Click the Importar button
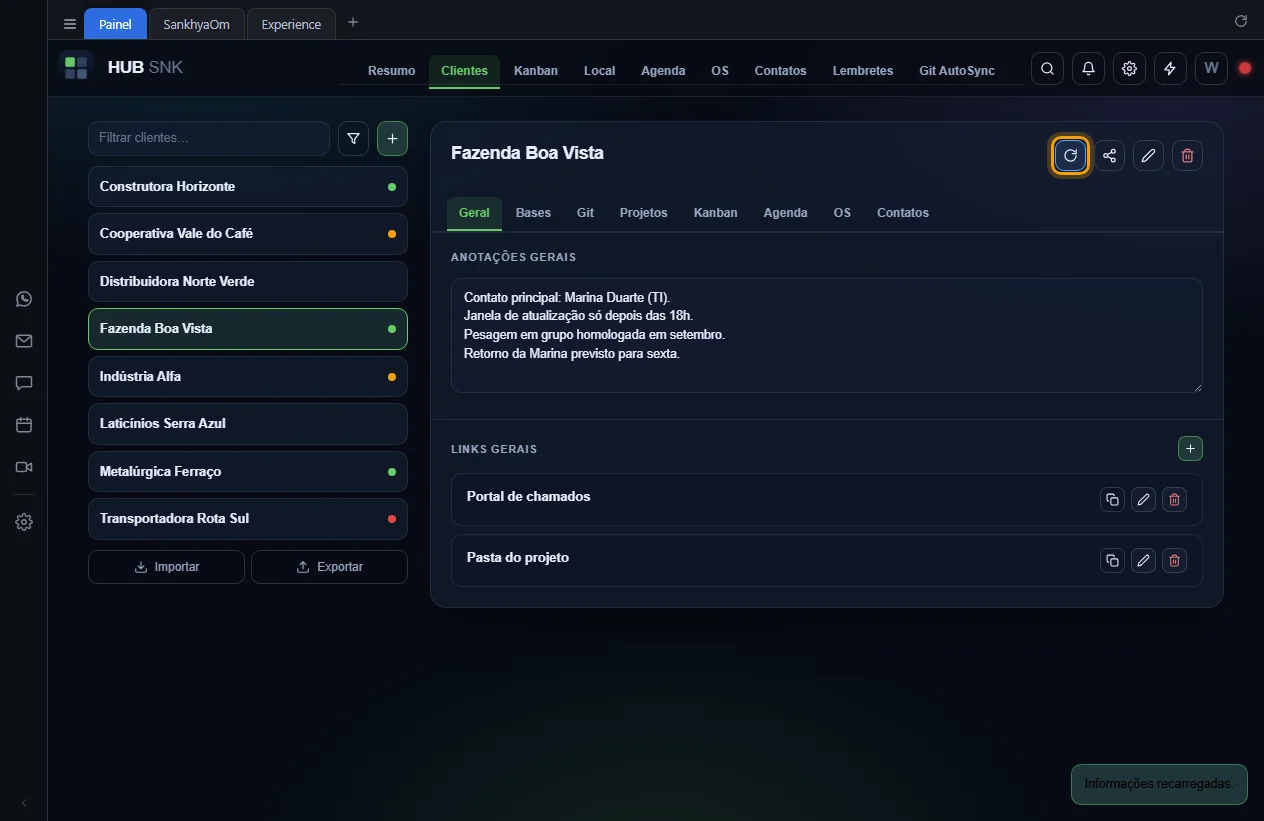Screen dimensions: 1264x821 tap(166, 567)
